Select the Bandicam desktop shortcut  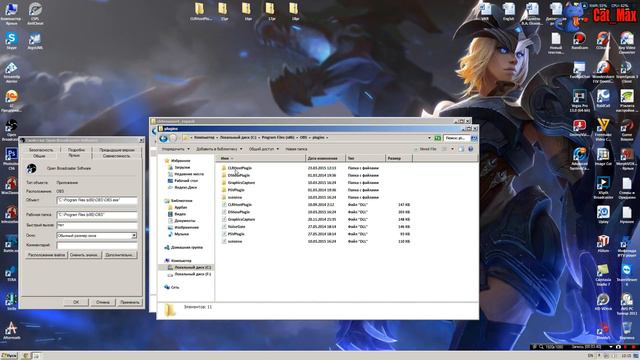(x=579, y=42)
